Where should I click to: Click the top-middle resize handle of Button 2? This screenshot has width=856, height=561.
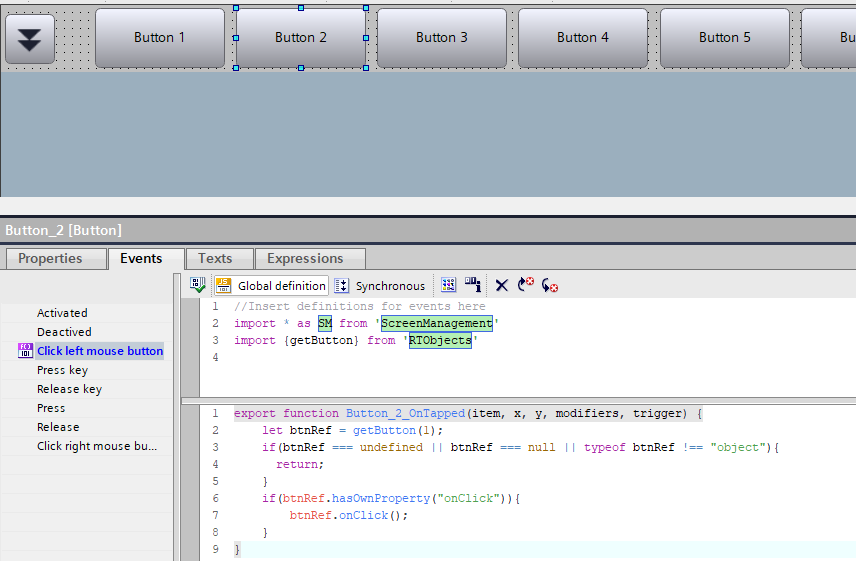point(301,7)
